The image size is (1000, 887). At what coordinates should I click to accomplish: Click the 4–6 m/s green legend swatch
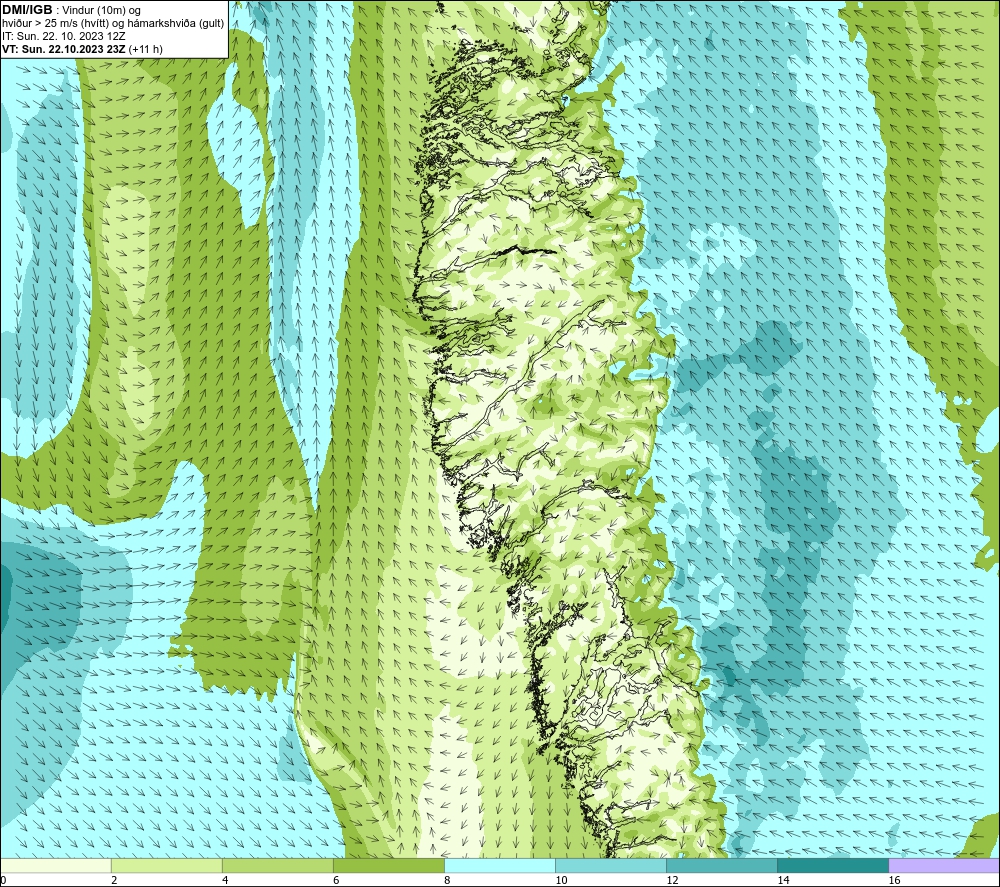[278, 865]
